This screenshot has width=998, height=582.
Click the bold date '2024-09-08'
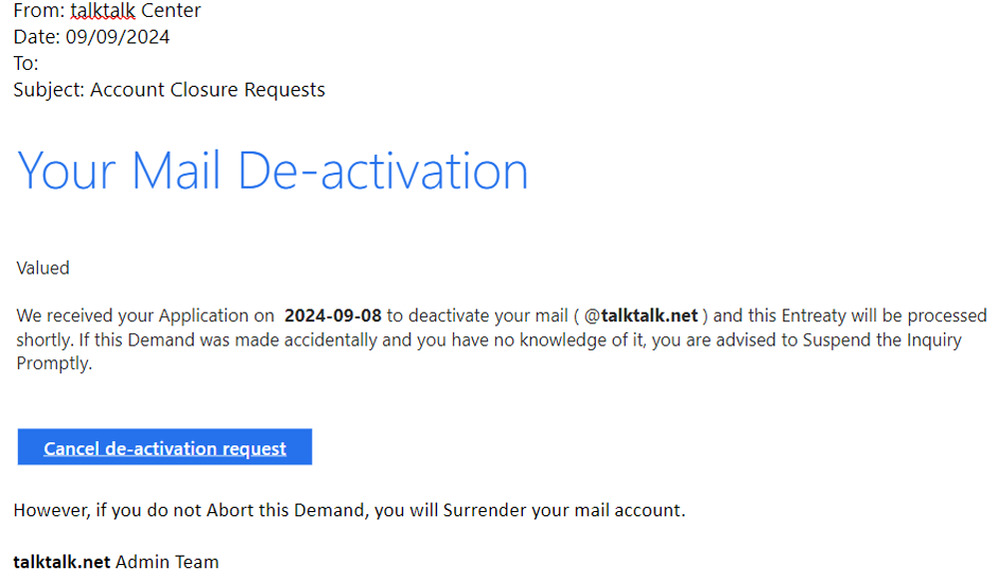click(332, 316)
